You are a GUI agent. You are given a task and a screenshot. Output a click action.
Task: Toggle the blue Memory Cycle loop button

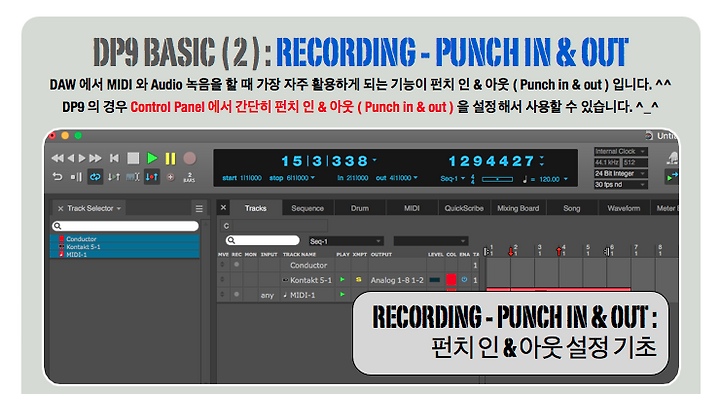pyautogui.click(x=95, y=177)
